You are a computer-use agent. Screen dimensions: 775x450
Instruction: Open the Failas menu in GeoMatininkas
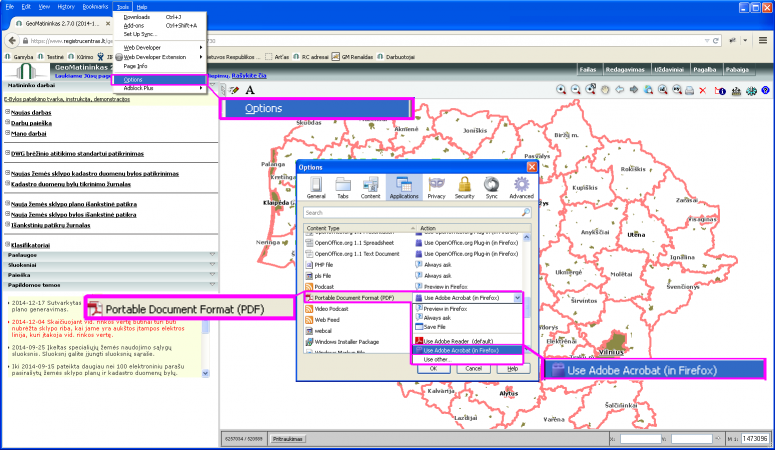pos(588,70)
